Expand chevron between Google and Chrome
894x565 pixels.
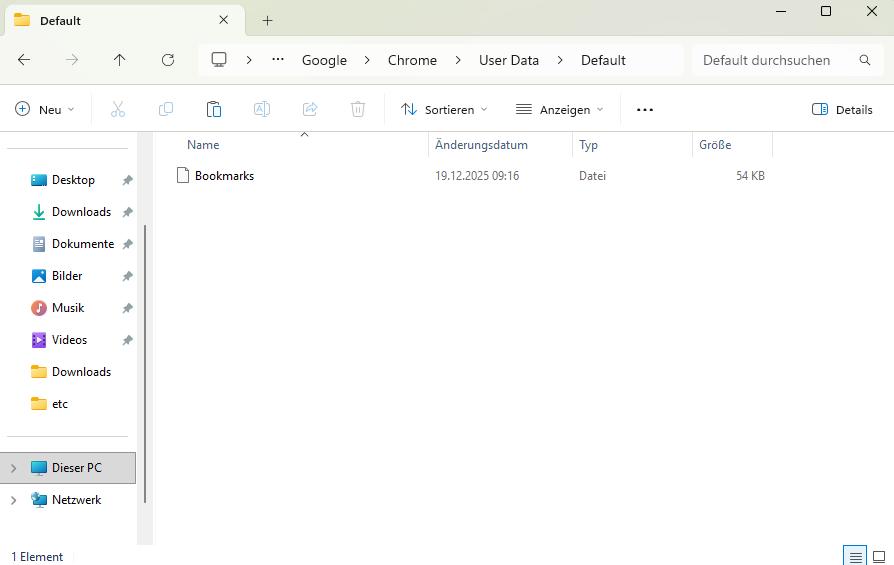pos(367,60)
